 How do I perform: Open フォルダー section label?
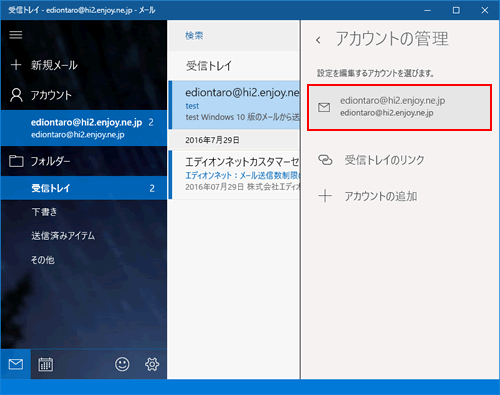pyautogui.click(x=51, y=161)
